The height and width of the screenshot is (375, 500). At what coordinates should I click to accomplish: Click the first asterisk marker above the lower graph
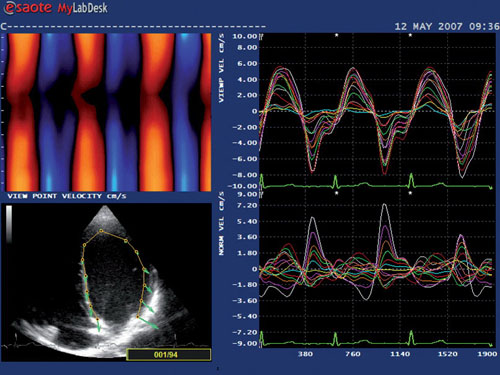(x=337, y=193)
